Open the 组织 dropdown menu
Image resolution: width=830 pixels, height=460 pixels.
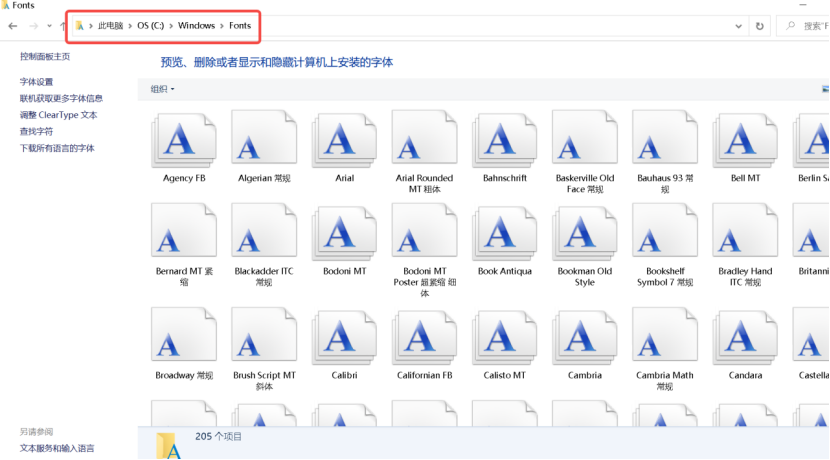coord(162,89)
